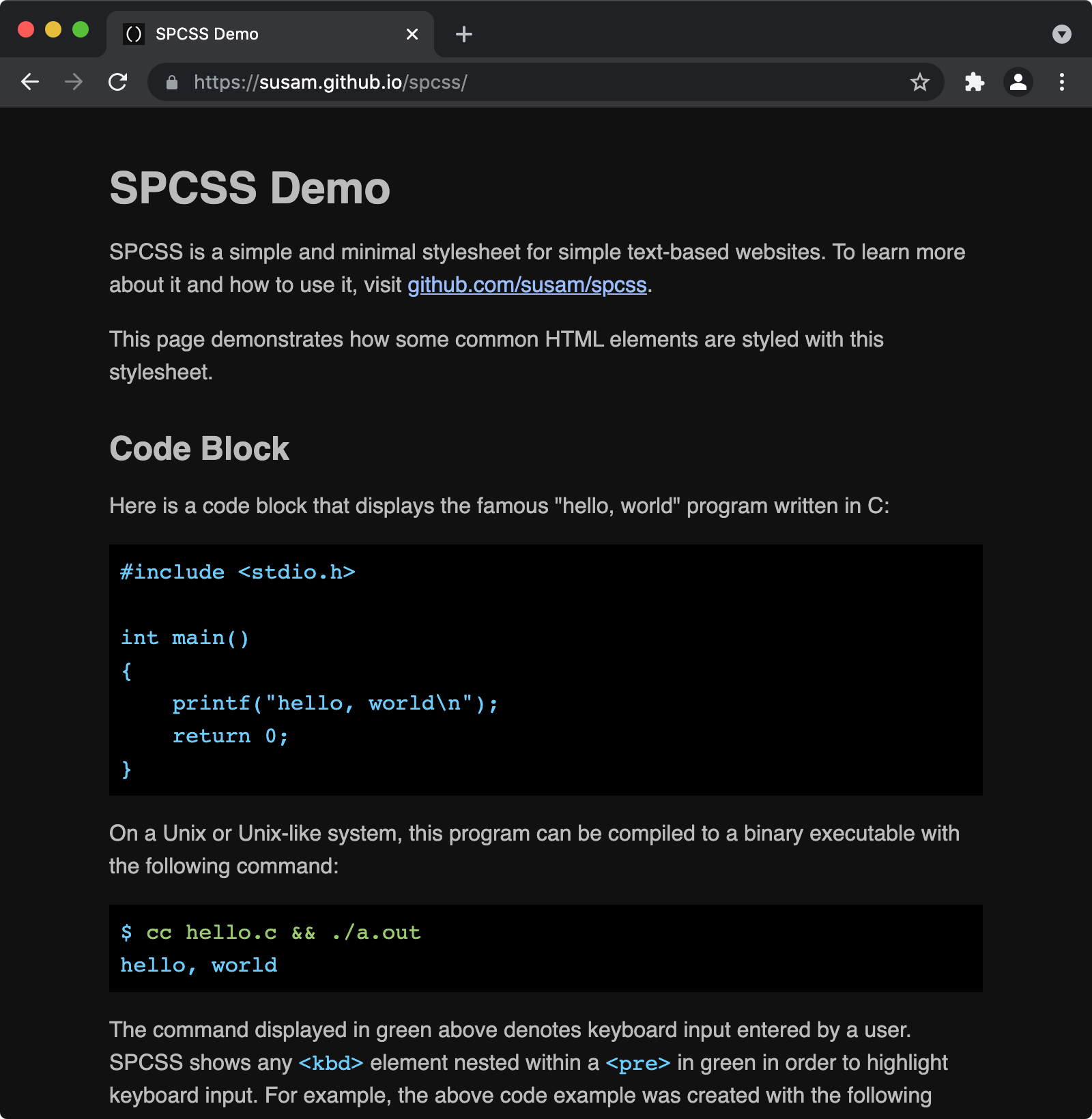Follow the github.com/susam/spcss link
1092x1119 pixels.
[x=527, y=285]
